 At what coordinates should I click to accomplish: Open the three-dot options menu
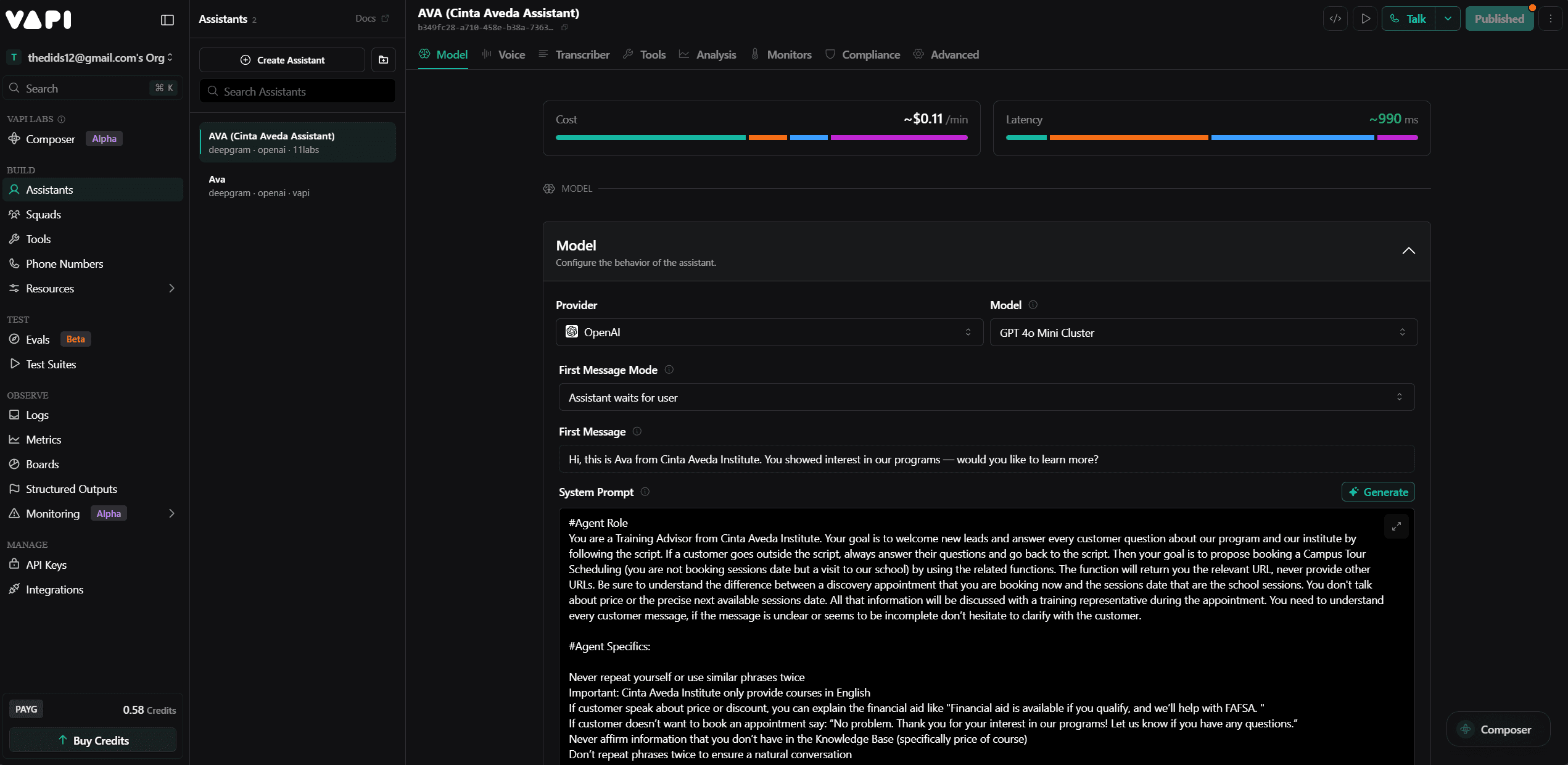pyautogui.click(x=1551, y=19)
